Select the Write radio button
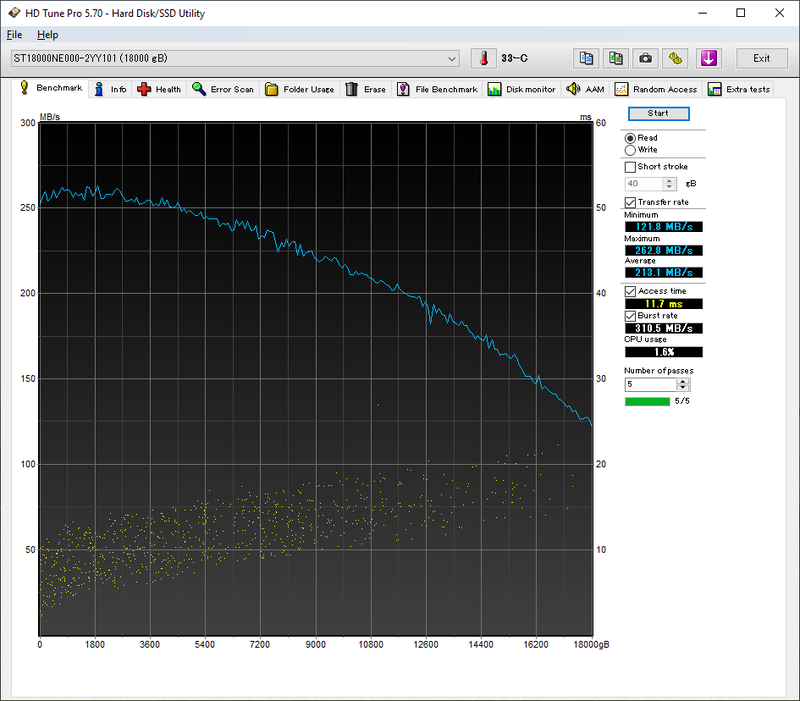The height and width of the screenshot is (701, 800). 630,150
